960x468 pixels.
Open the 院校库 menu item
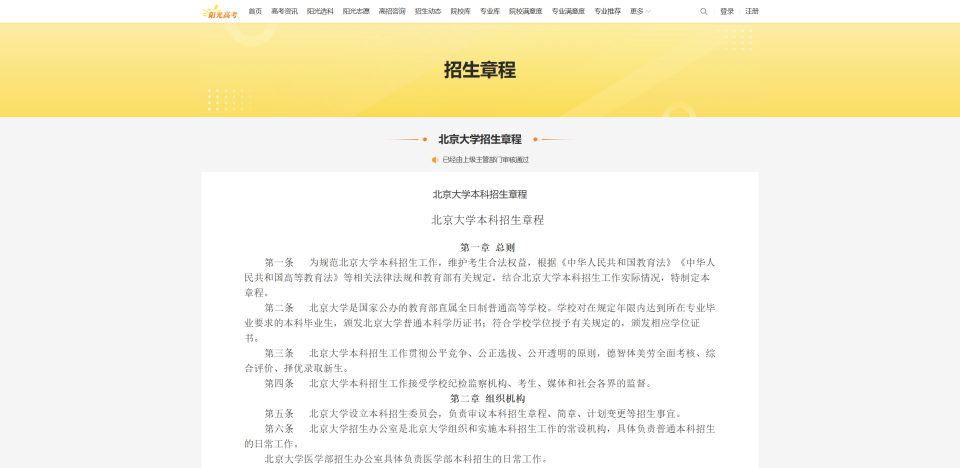(x=460, y=11)
